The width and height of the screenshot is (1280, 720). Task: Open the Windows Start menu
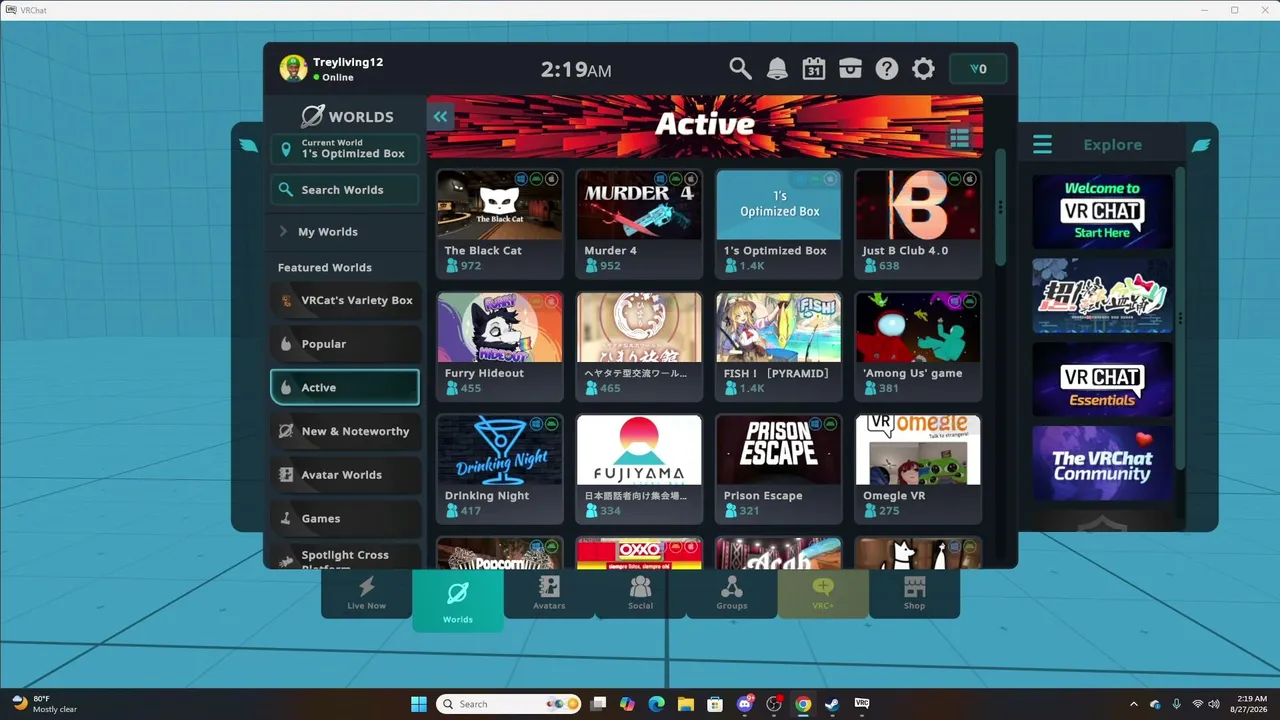(419, 704)
